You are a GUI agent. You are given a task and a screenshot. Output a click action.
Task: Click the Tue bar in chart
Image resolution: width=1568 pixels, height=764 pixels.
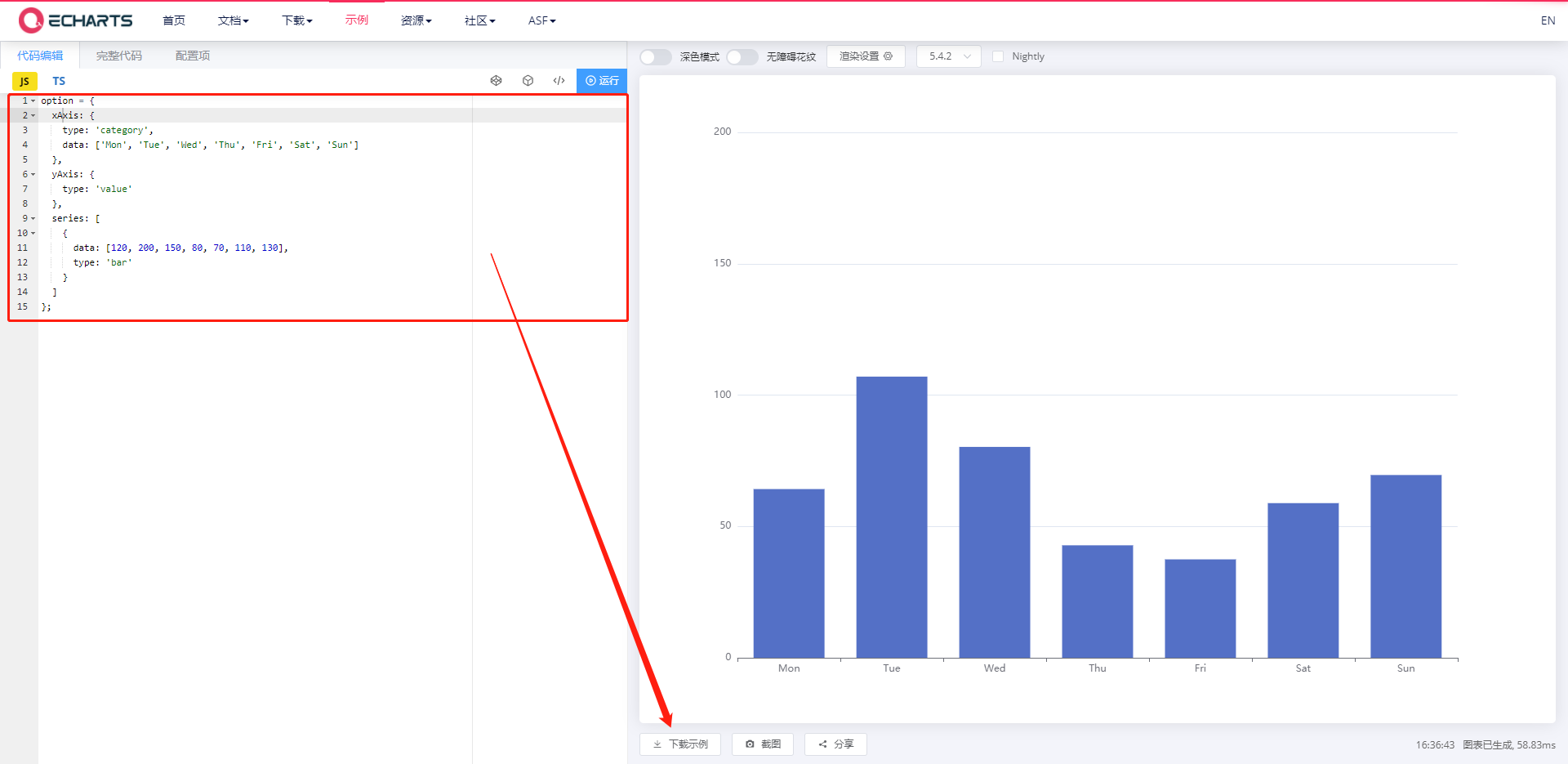point(892,517)
